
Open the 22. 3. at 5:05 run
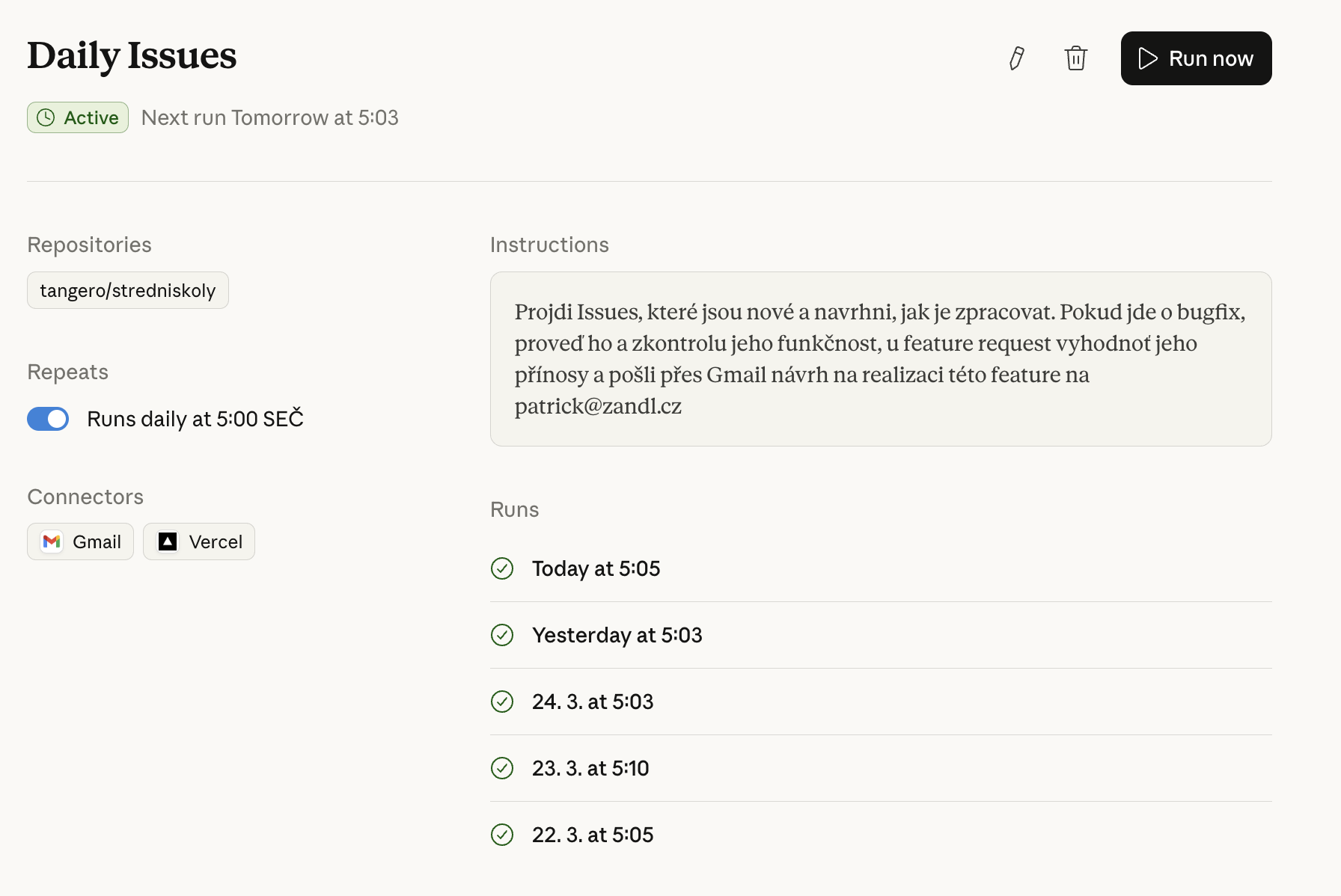(x=593, y=835)
